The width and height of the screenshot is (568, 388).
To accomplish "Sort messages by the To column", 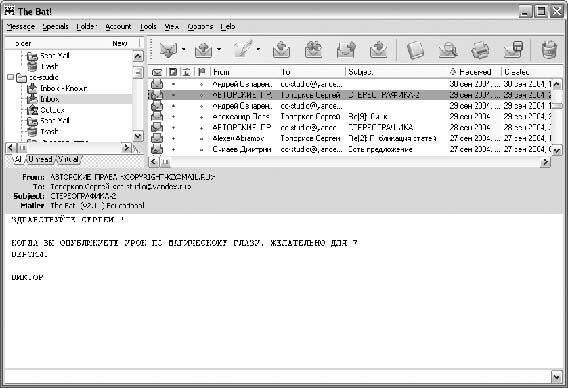I will (x=312, y=72).
